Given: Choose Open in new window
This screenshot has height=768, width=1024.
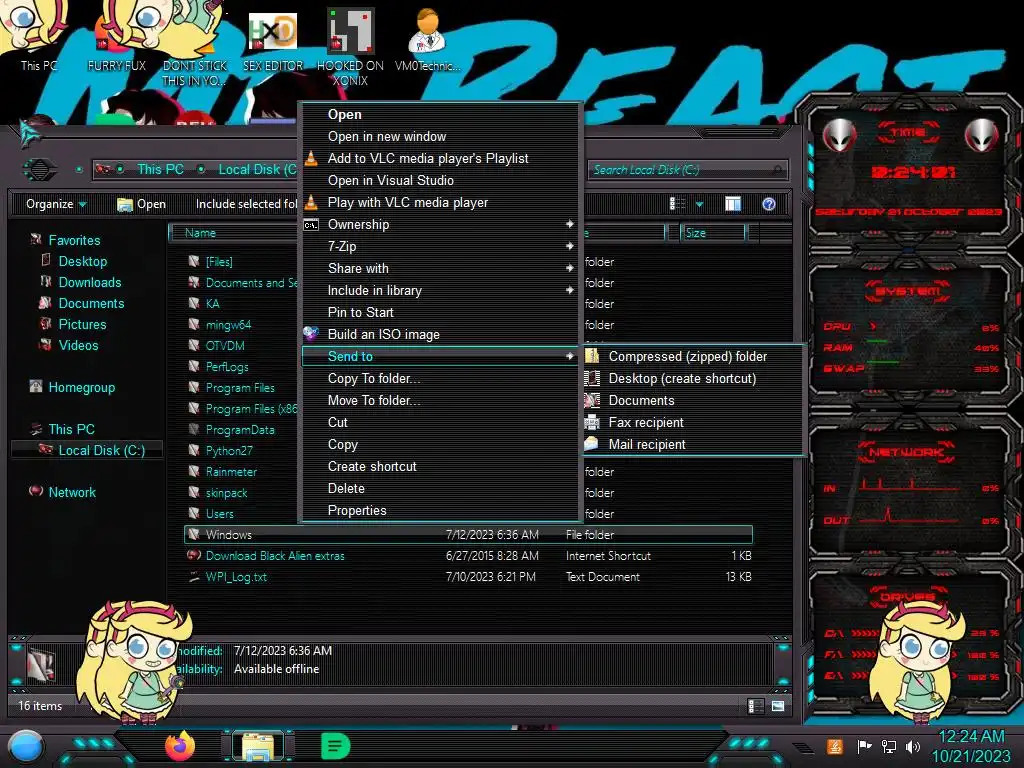Looking at the screenshot, I should 441,136.
